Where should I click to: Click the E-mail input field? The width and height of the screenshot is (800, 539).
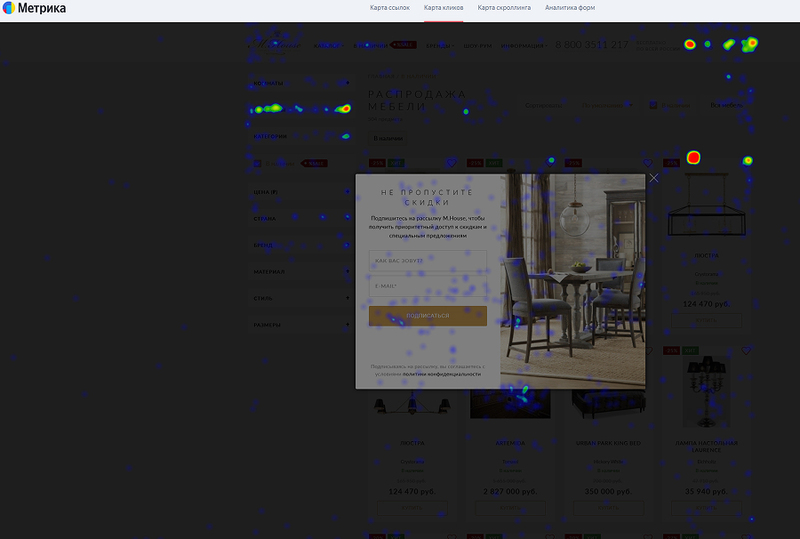[x=428, y=286]
